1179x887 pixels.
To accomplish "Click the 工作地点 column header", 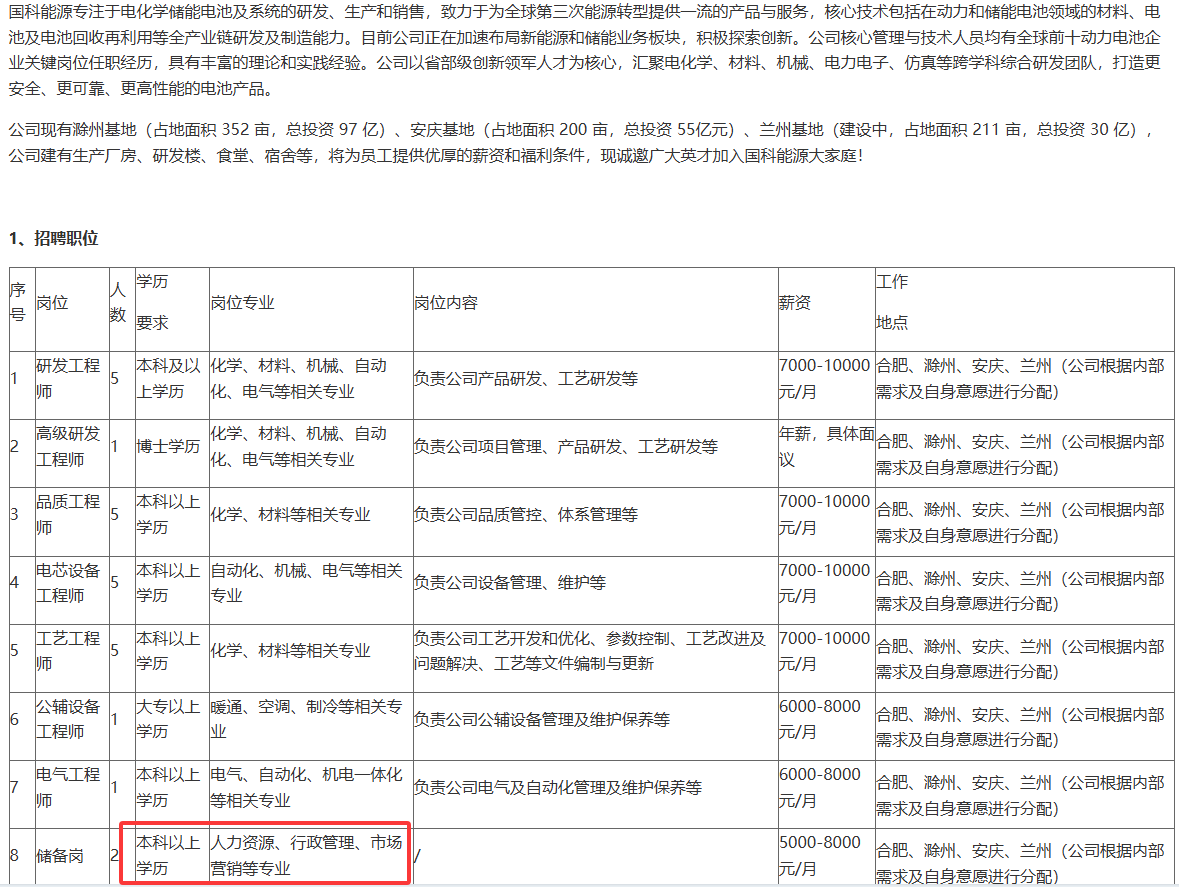I will click(892, 303).
